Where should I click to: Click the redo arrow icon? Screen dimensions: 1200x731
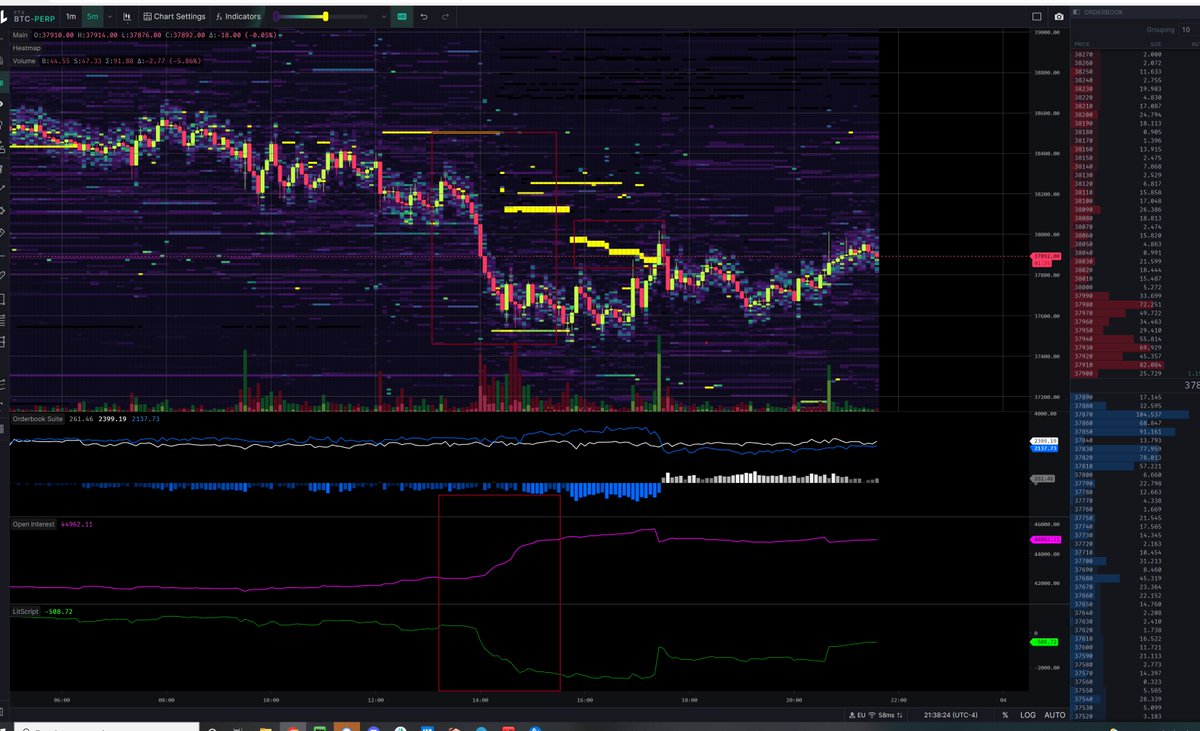coord(446,17)
